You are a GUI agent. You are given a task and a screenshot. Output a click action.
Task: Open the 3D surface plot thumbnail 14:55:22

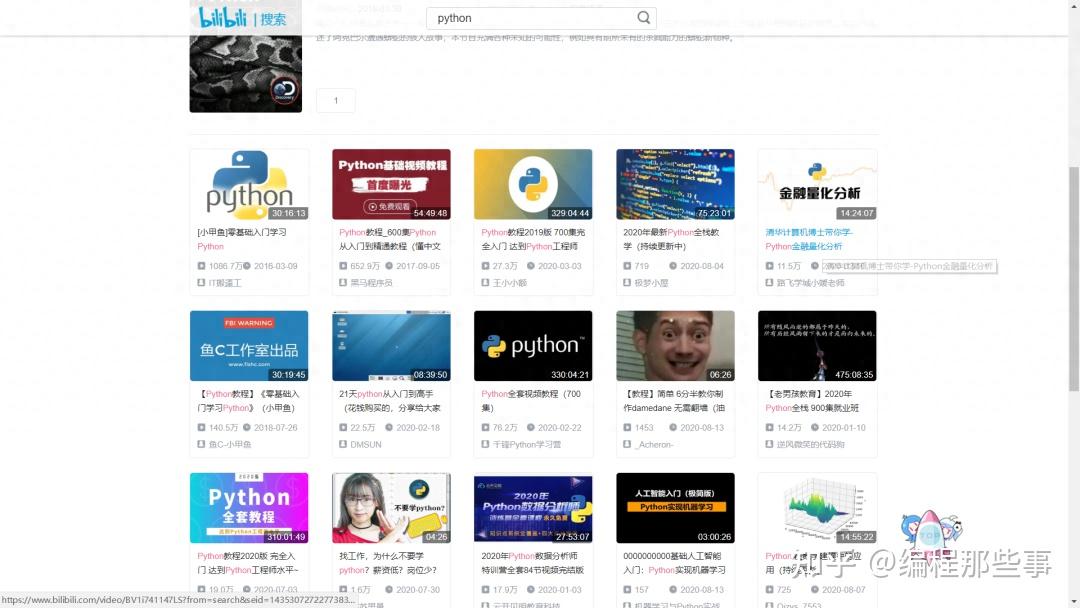817,507
